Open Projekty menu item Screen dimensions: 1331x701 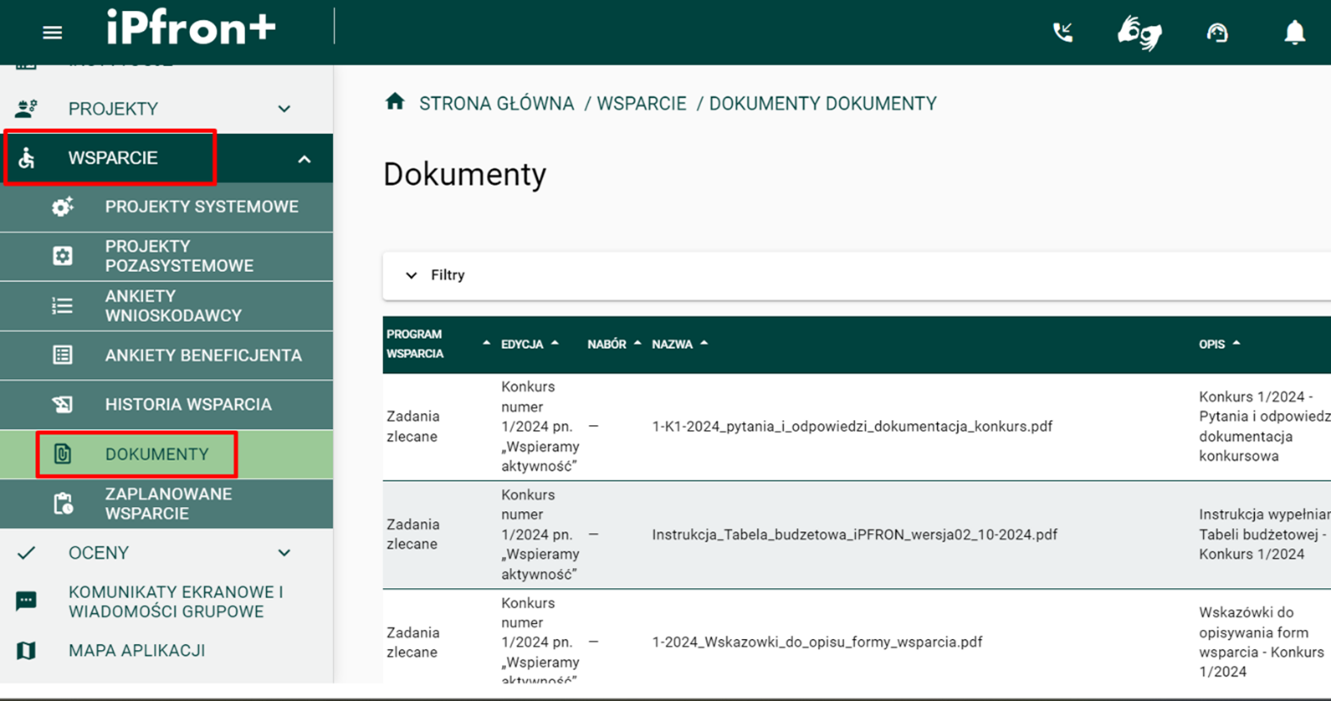pos(166,109)
